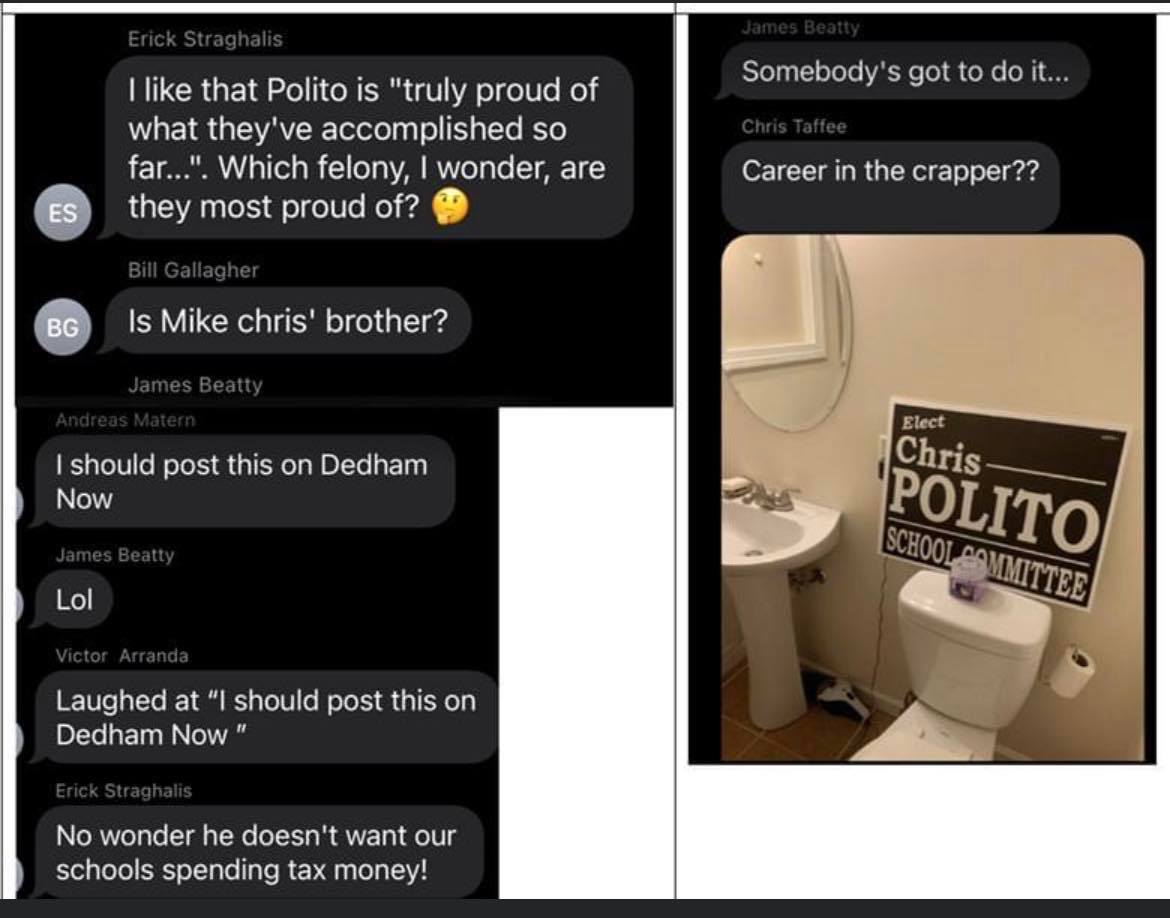
Task: Open Chris Taffee's sender name
Action: pos(794,127)
